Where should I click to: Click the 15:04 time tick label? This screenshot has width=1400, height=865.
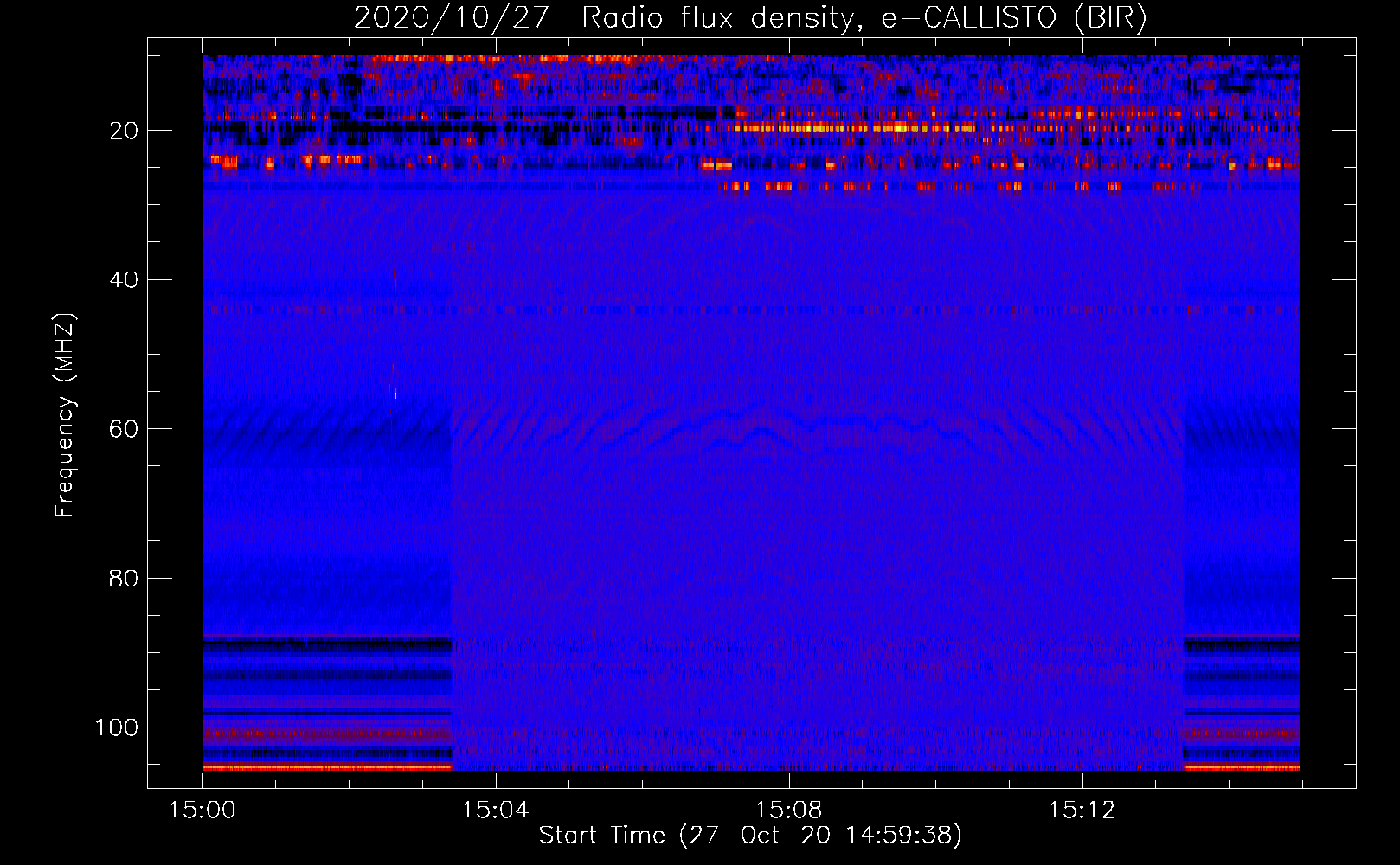click(495, 811)
